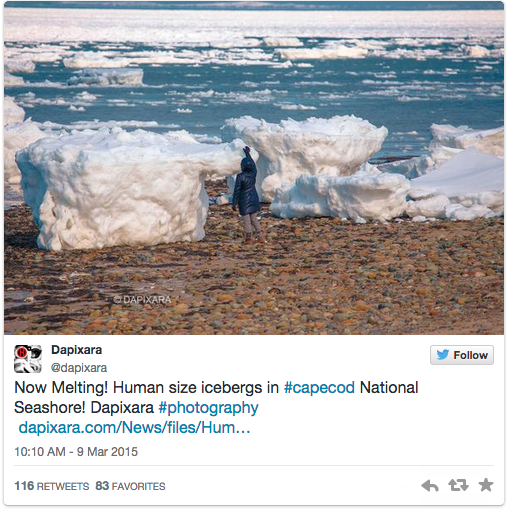Screen dimensions: 508x510
Task: Visit the dapixara.com/News/files link
Action: (134, 427)
